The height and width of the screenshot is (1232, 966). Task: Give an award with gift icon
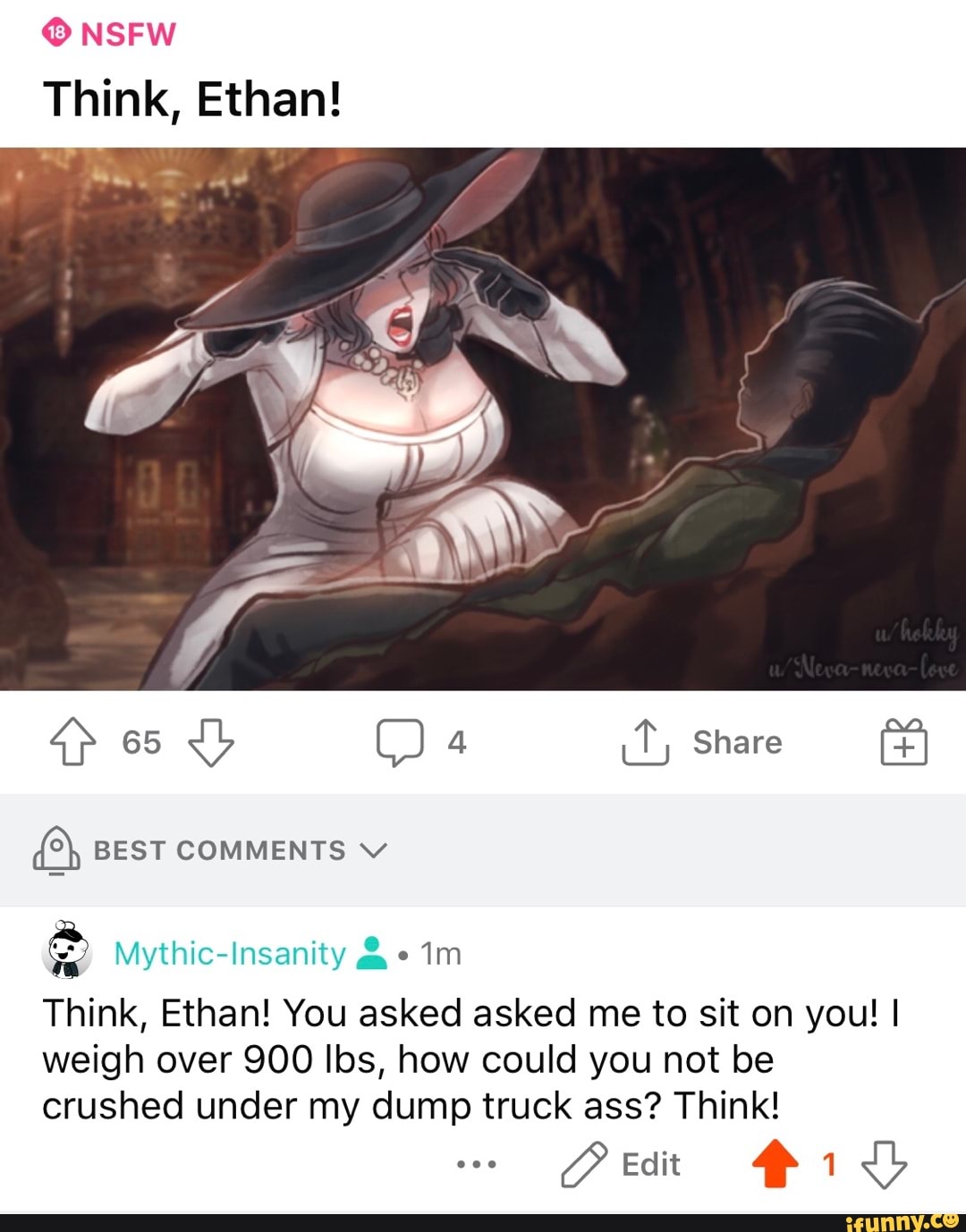point(903,742)
